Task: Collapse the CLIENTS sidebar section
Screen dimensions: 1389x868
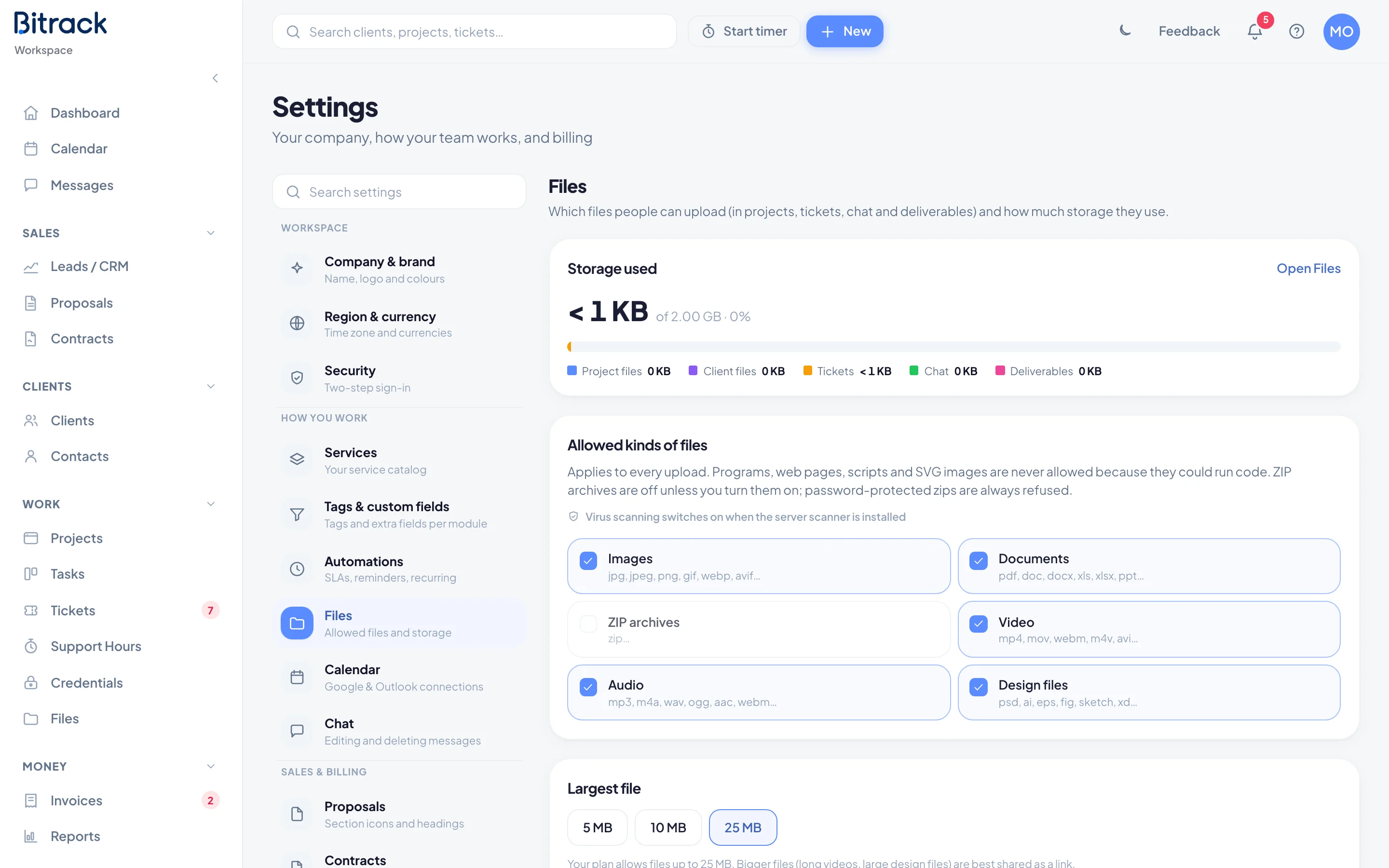Action: (211, 386)
